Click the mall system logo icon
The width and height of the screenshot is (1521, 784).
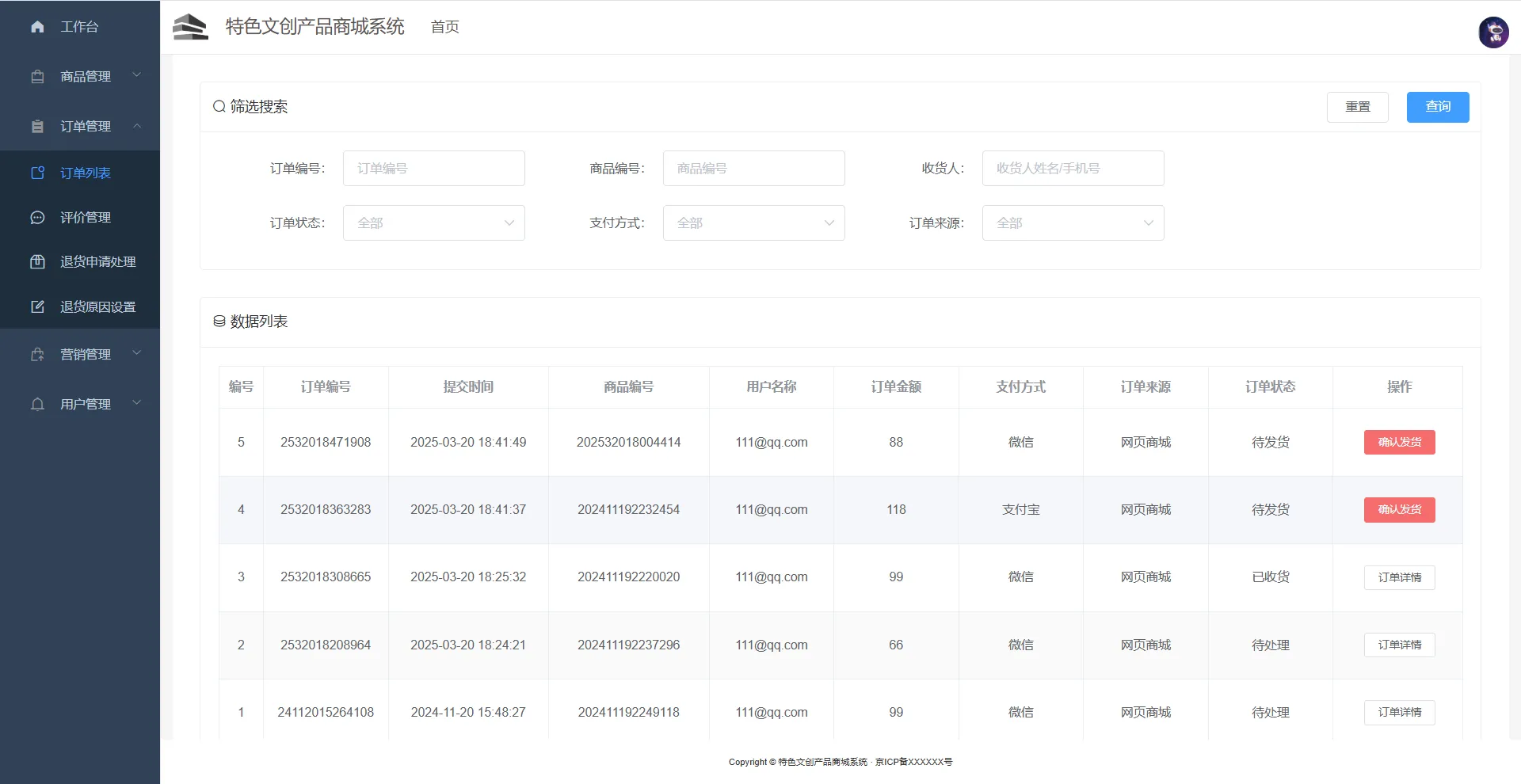coord(190,27)
